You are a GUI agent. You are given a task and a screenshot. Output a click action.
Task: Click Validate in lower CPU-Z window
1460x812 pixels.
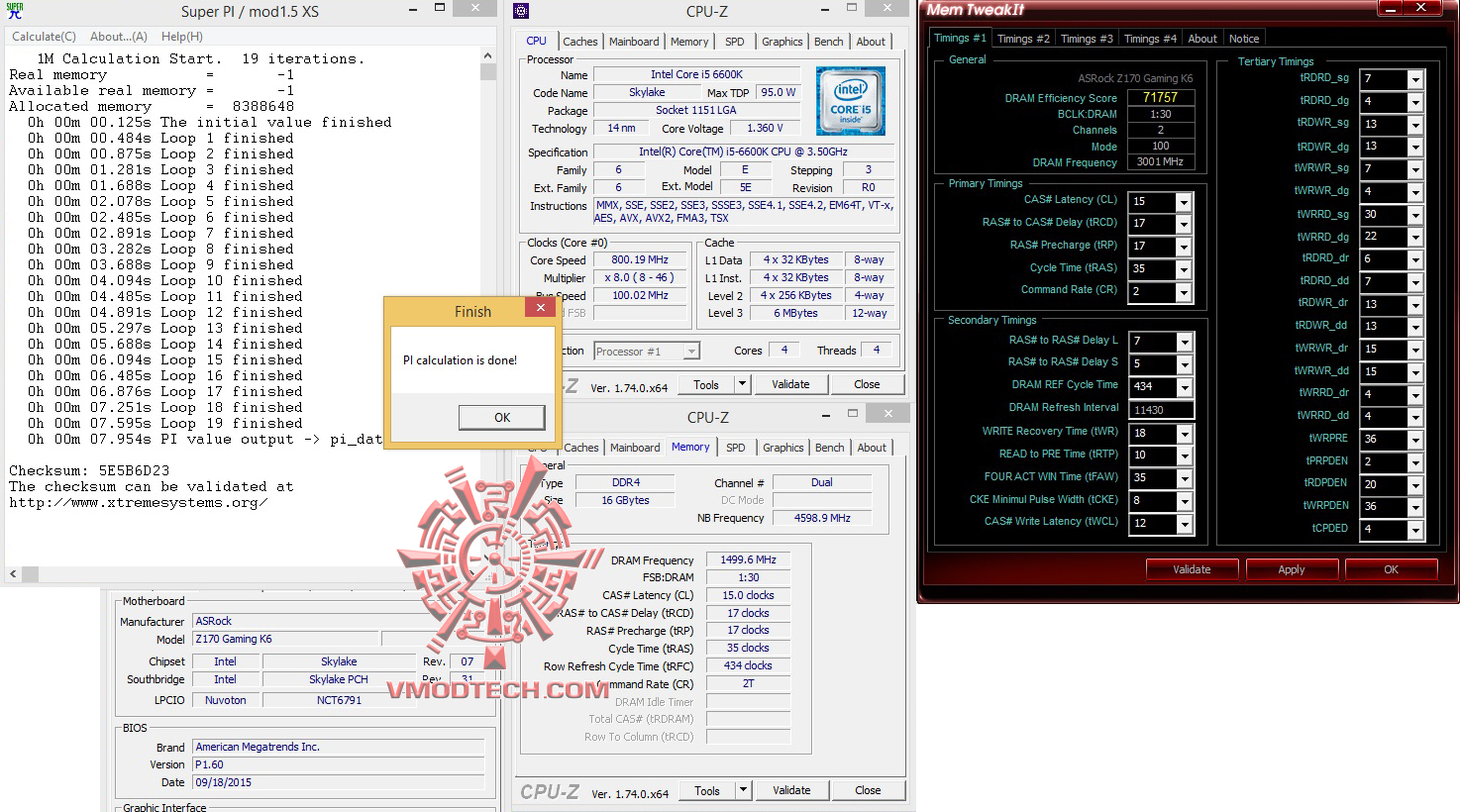[791, 790]
